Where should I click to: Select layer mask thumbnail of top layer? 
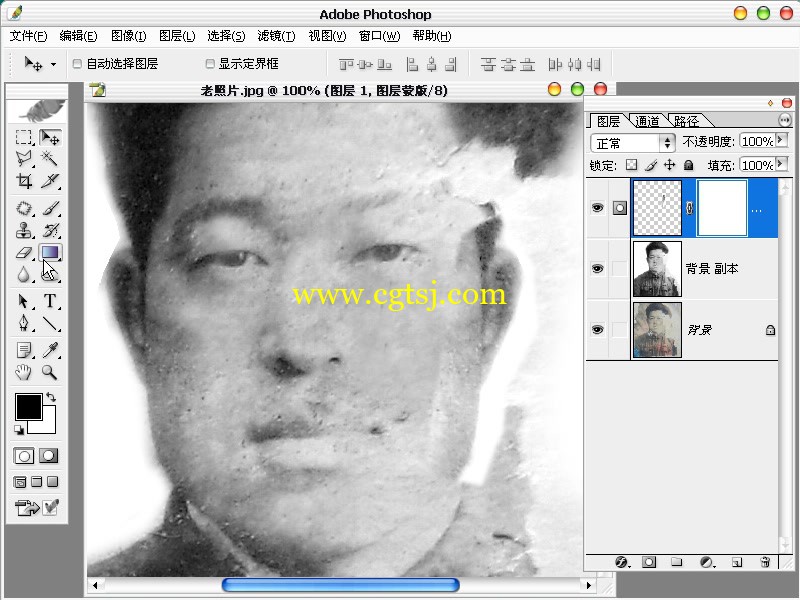(722, 208)
